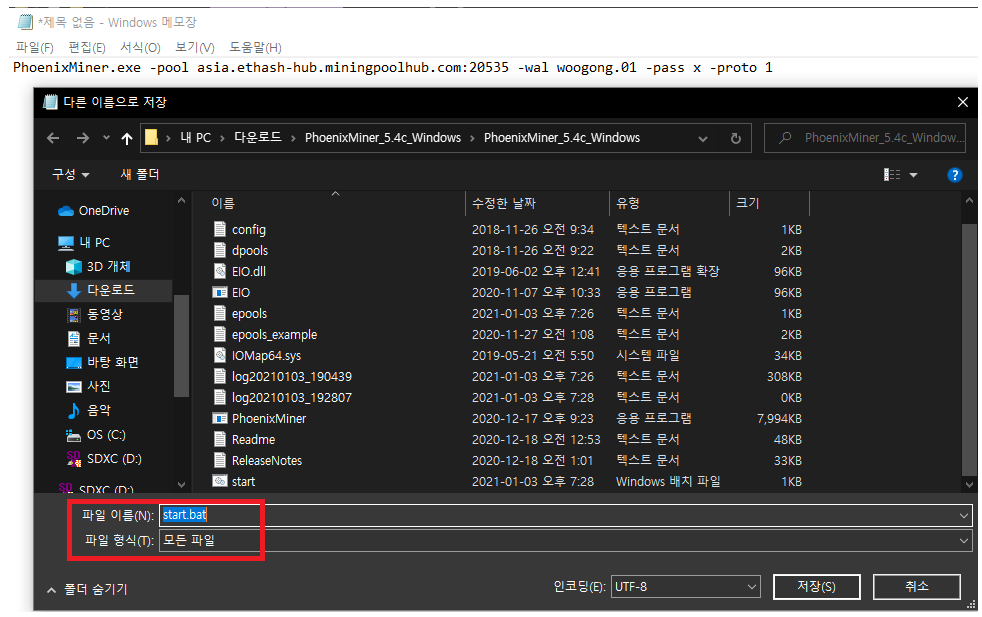
Task: Select log20210103_192807 file
Action: point(292,398)
